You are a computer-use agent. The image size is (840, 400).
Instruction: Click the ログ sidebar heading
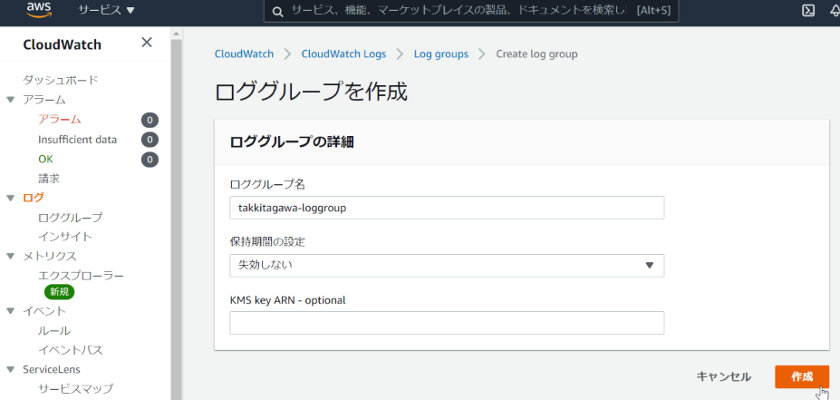(x=33, y=198)
